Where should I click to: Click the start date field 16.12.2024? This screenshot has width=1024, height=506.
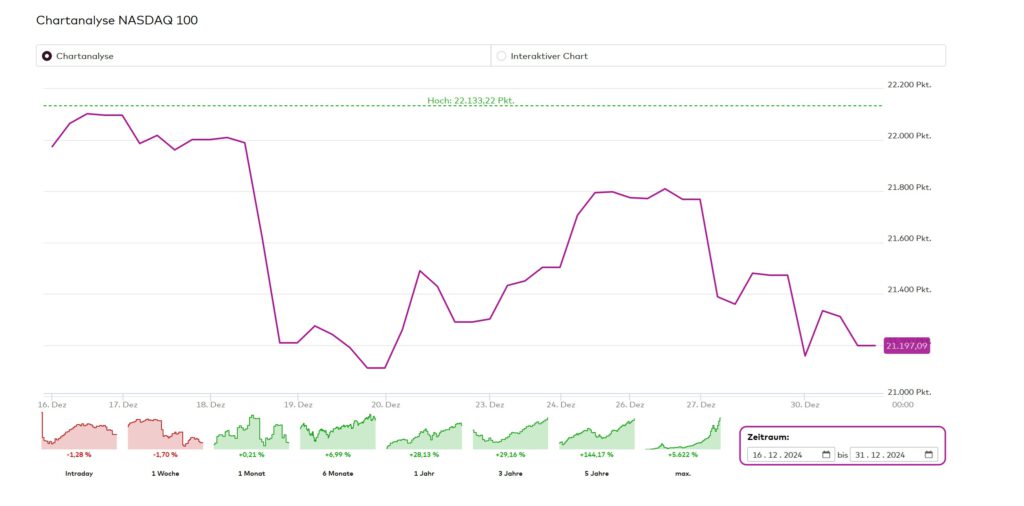pyautogui.click(x=791, y=455)
